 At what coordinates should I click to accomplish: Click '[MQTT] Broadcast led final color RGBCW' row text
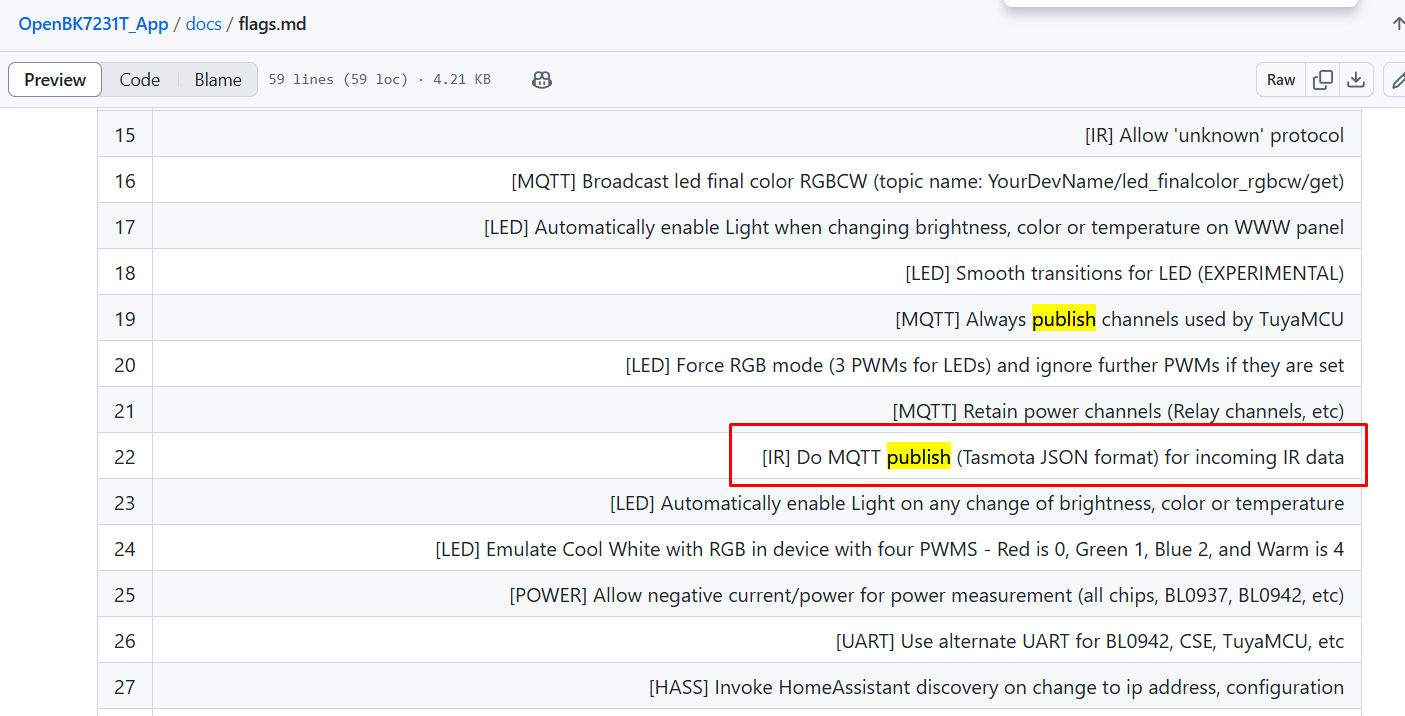click(927, 181)
